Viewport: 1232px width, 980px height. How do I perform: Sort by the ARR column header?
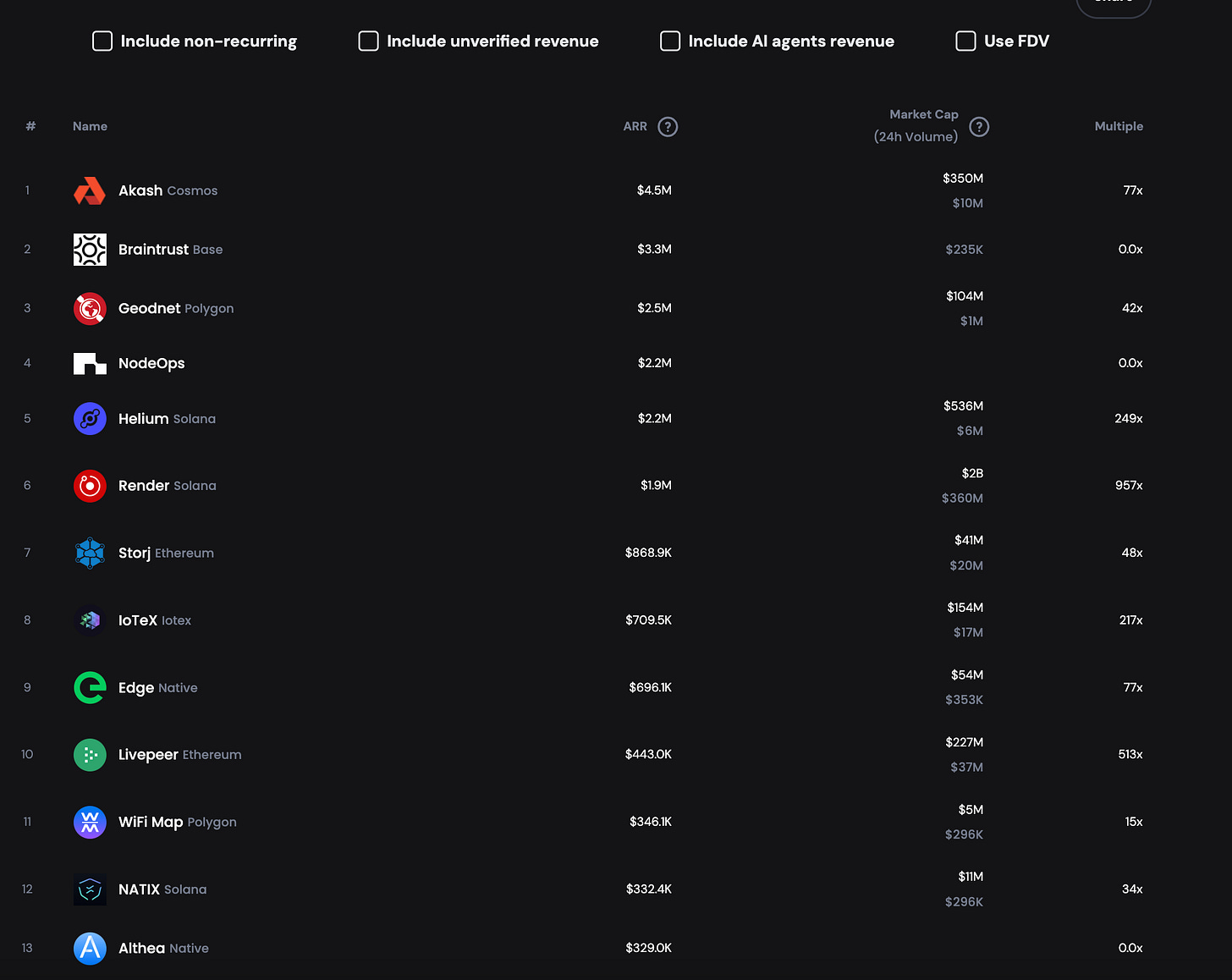[635, 126]
